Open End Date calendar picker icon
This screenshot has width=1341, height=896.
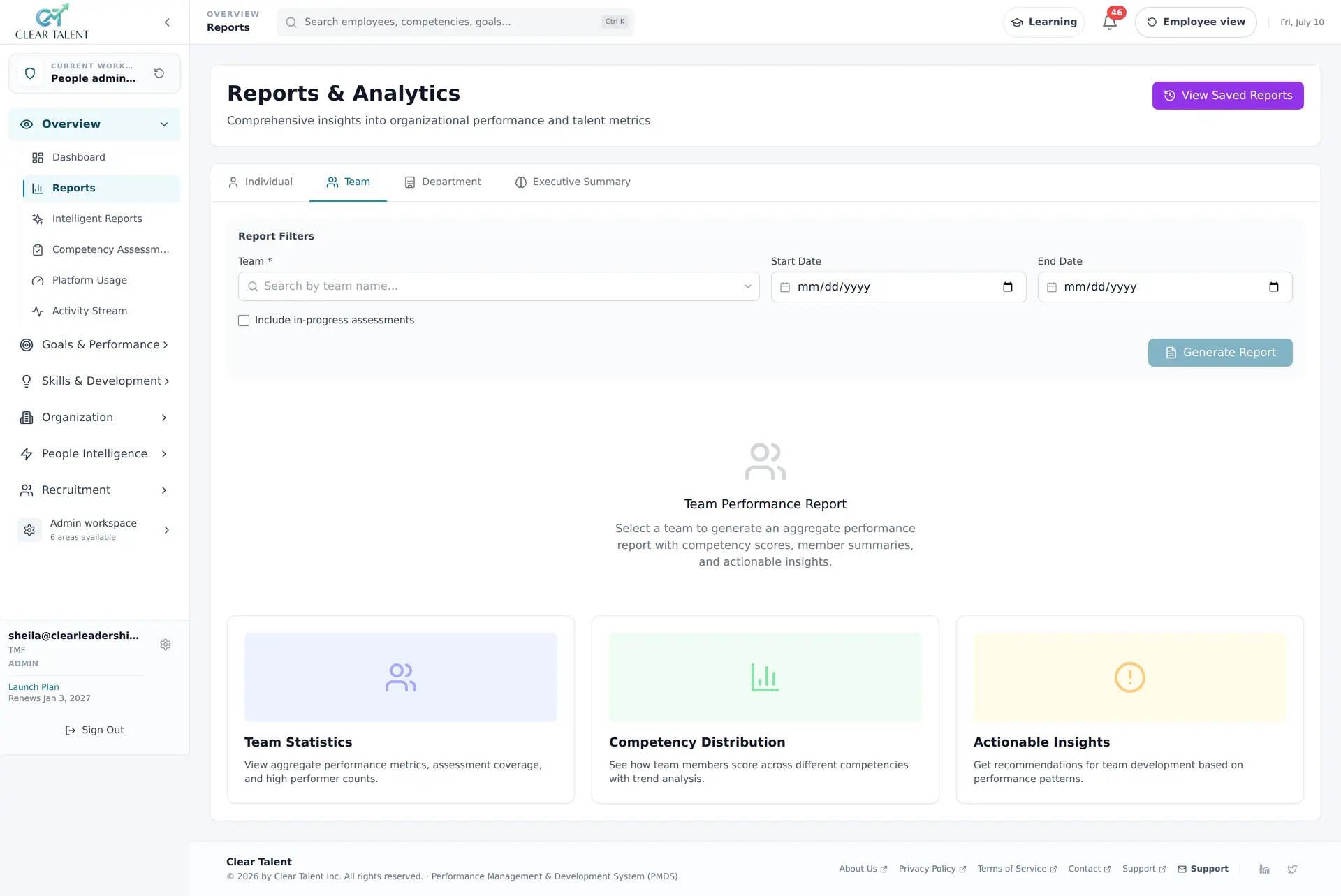[x=1274, y=287]
